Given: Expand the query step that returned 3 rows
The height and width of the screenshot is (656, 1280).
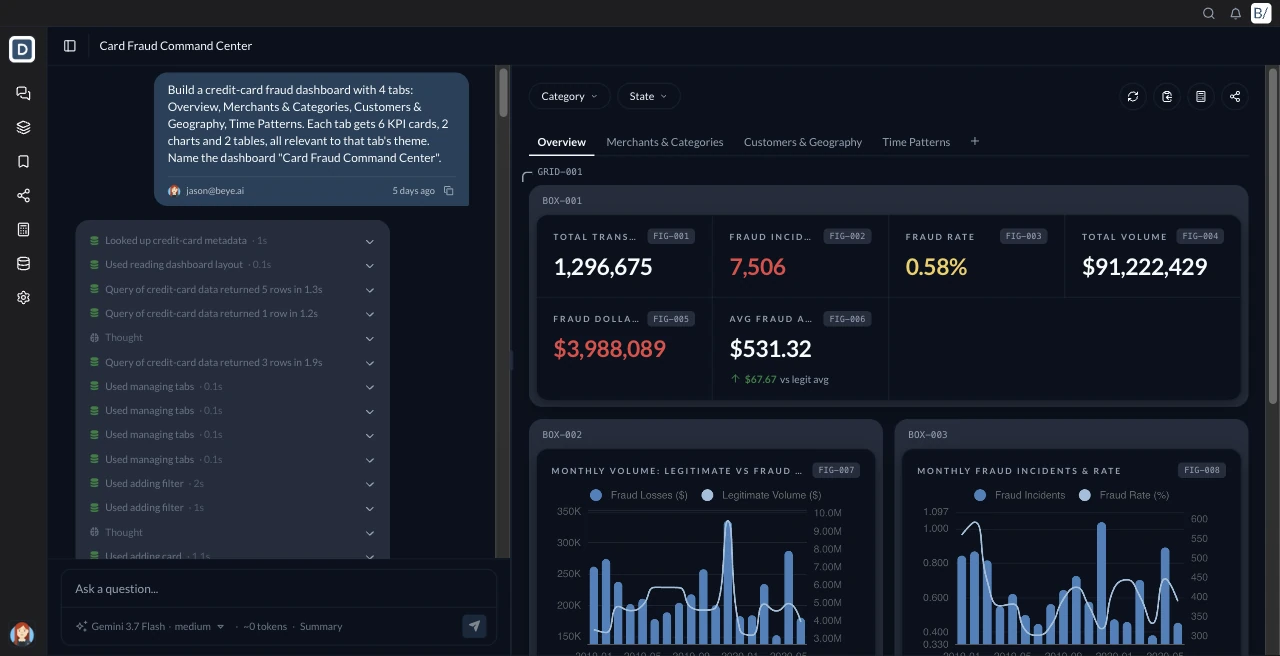Looking at the screenshot, I should [370, 362].
